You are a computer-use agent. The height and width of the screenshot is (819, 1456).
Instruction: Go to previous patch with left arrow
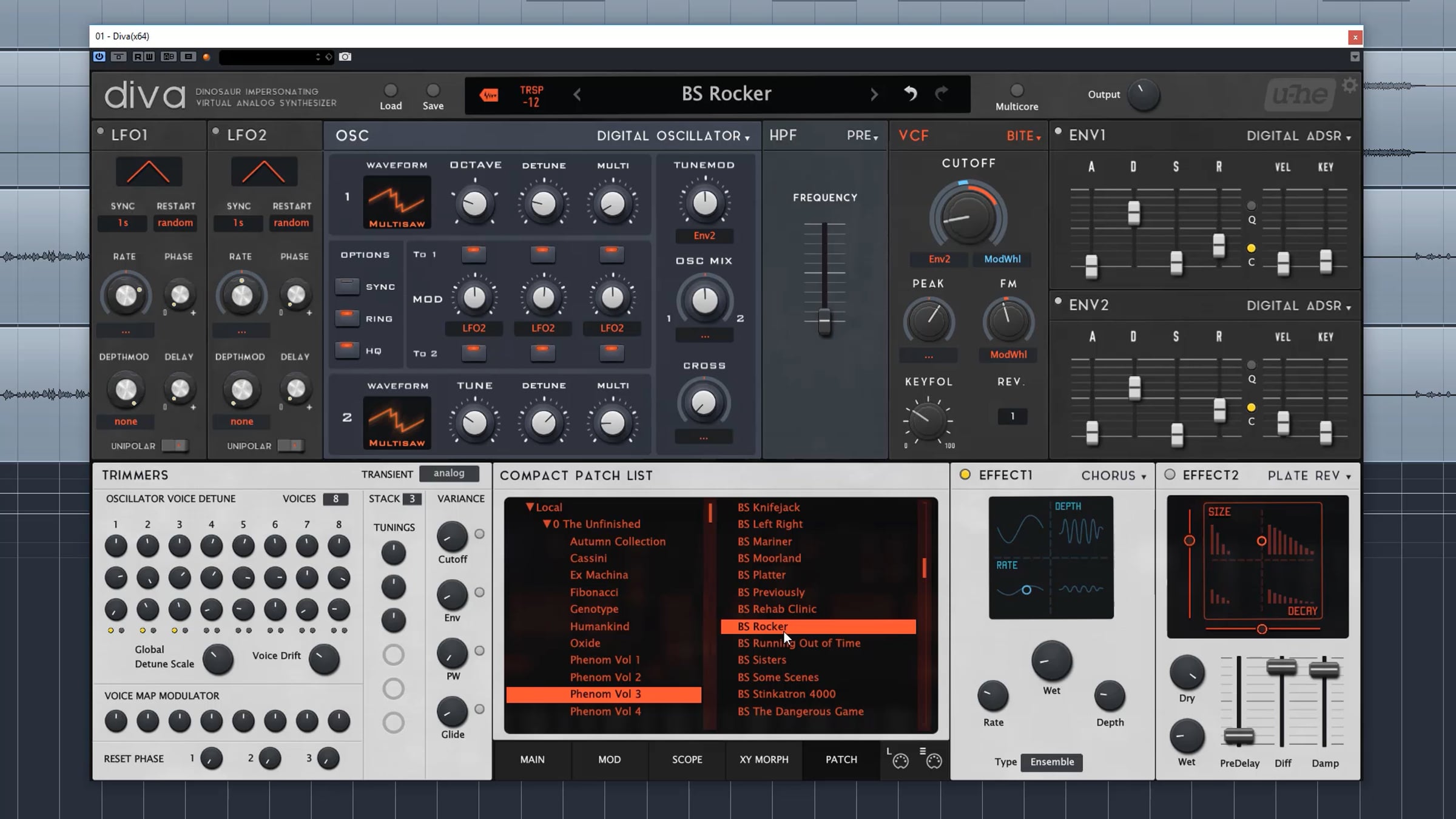point(577,95)
